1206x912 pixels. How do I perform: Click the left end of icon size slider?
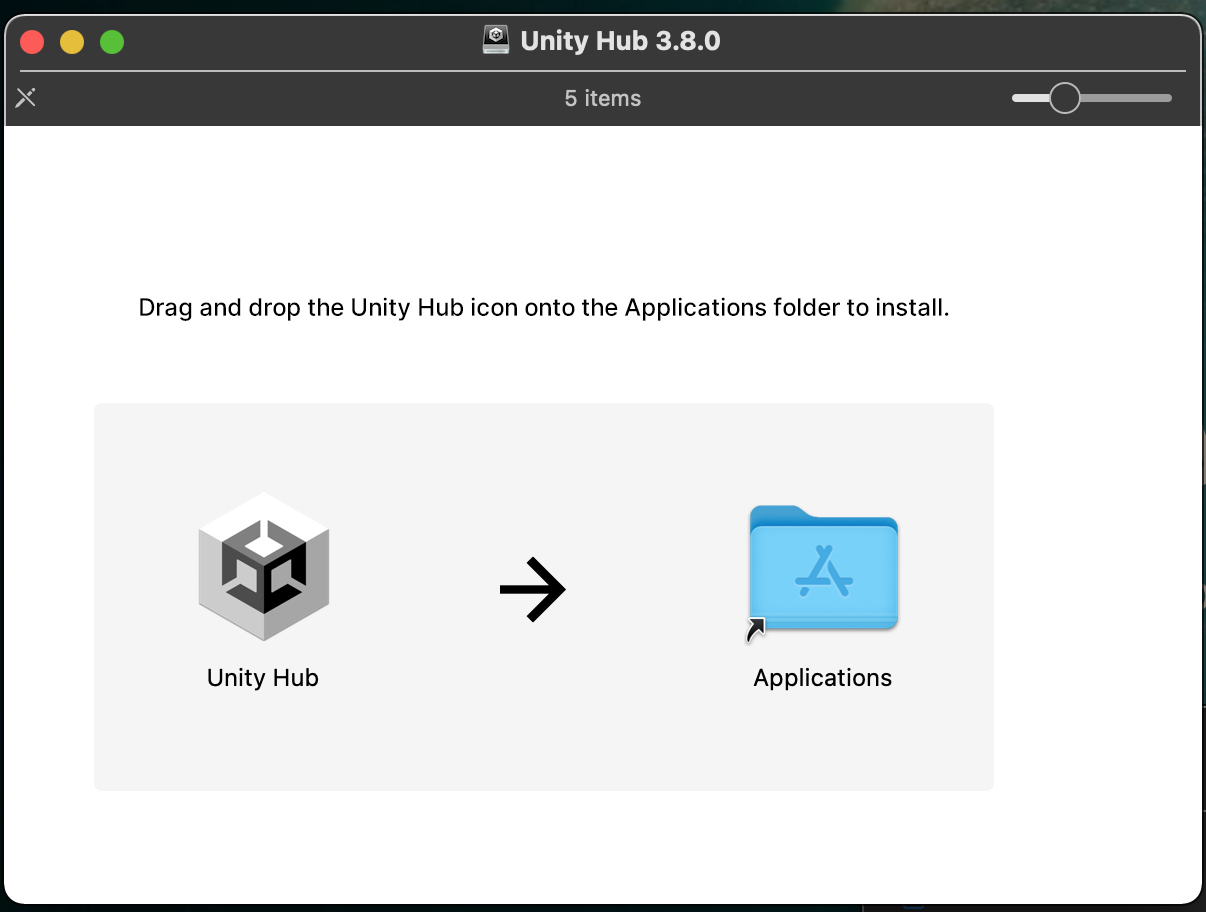[1018, 98]
